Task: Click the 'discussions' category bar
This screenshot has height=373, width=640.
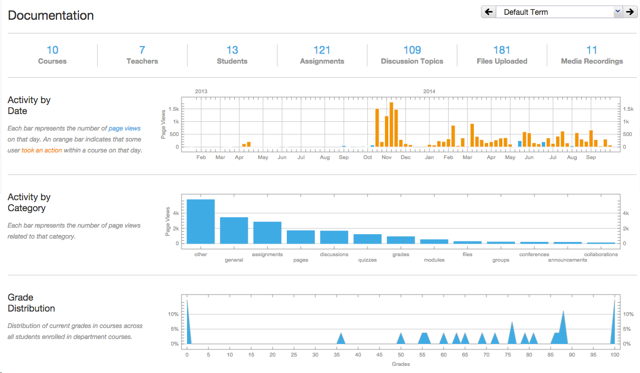Action: click(334, 237)
